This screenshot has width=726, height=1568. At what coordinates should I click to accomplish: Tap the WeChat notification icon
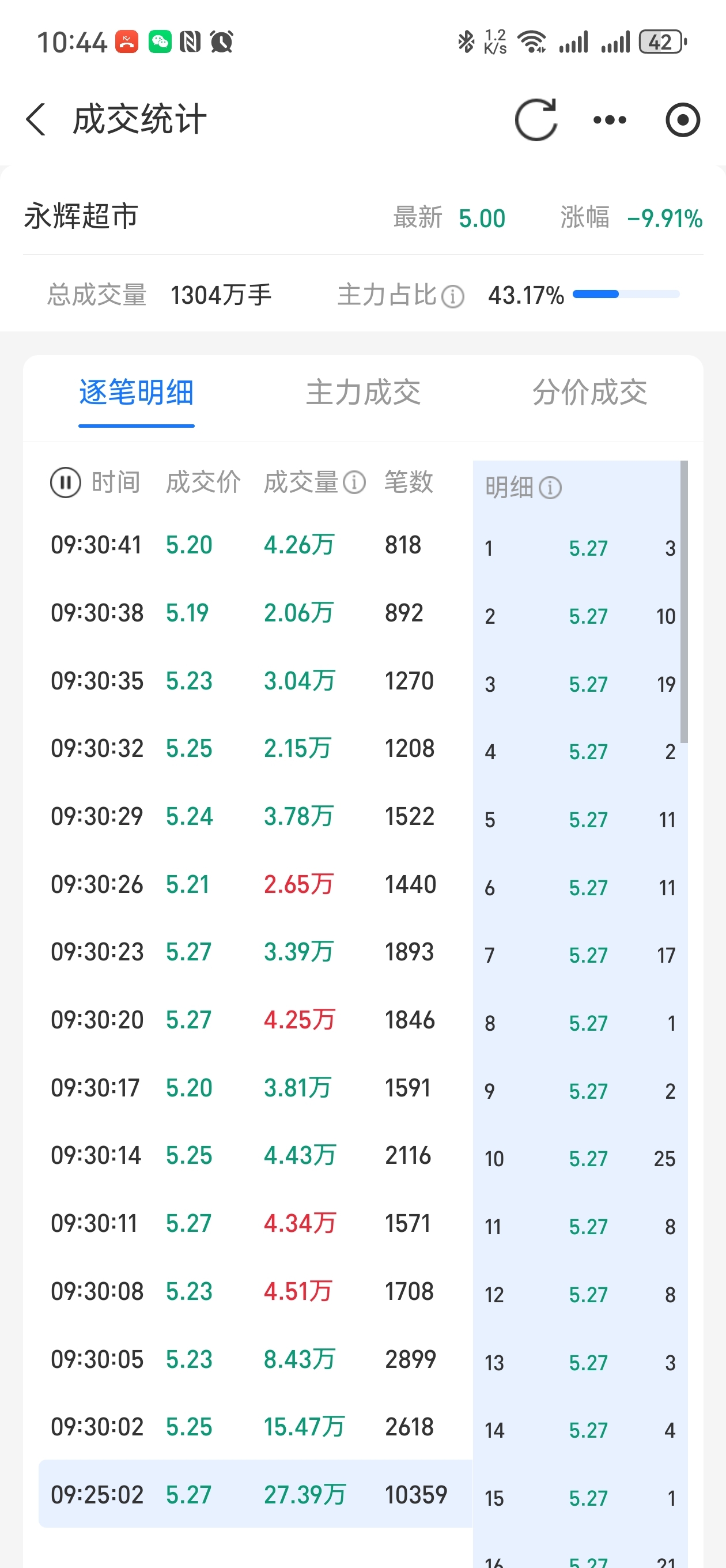[x=160, y=42]
